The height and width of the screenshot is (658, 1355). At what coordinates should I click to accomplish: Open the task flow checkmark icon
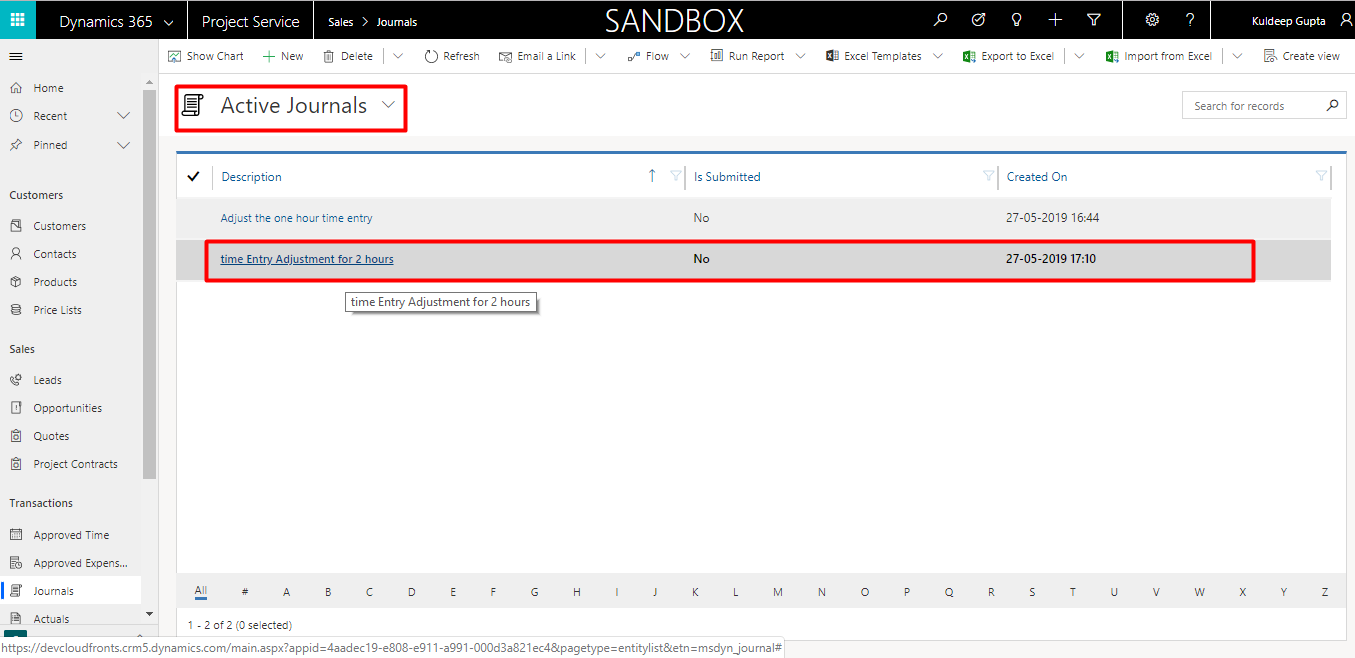(x=978, y=20)
